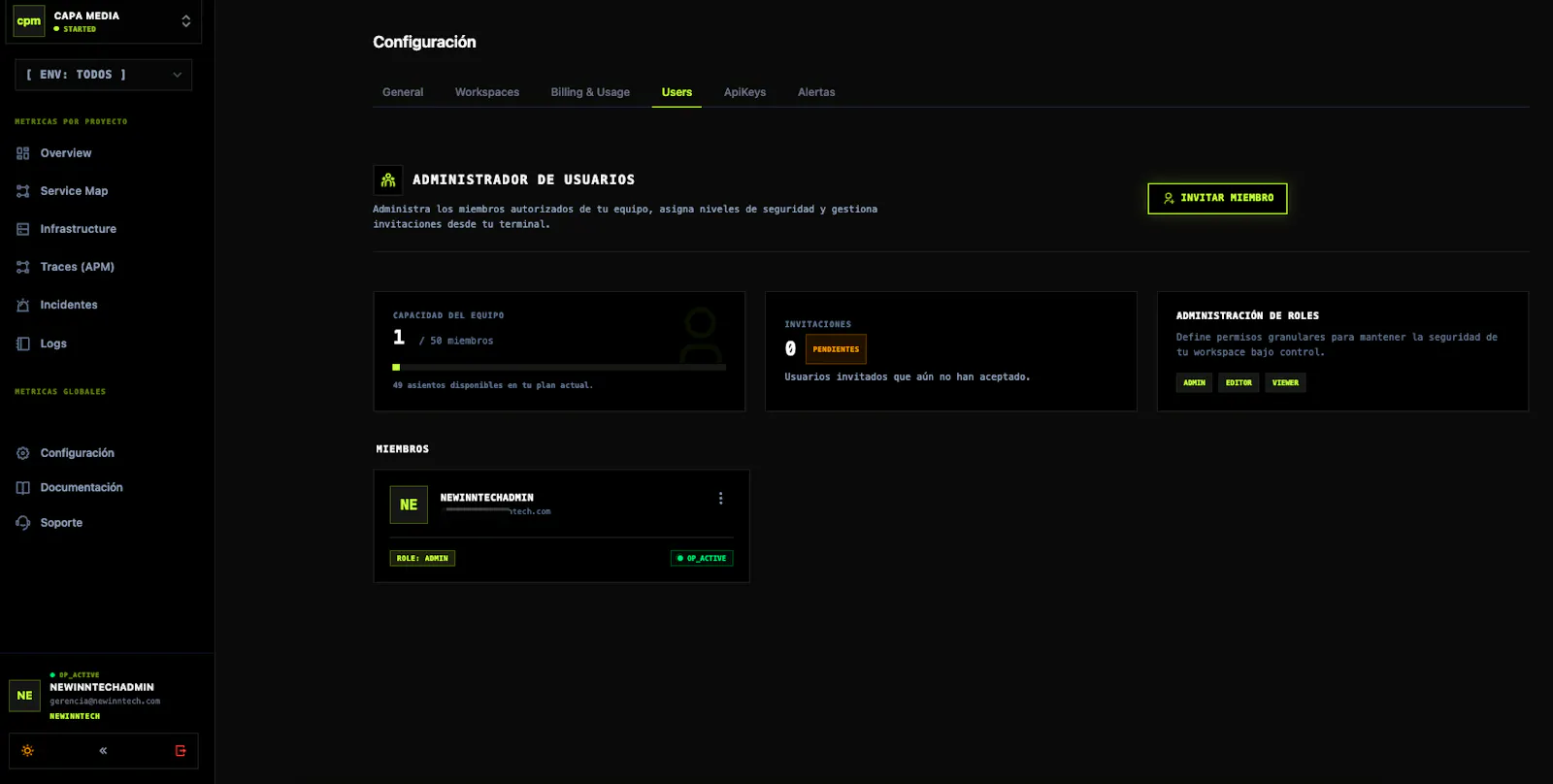Click the Soporte headset icon
The height and width of the screenshot is (784, 1553).
[23, 523]
